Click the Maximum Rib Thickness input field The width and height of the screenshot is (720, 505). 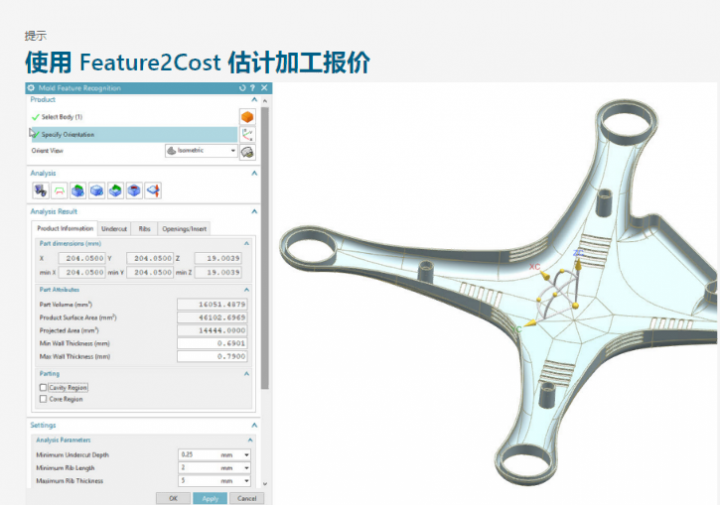pos(200,481)
